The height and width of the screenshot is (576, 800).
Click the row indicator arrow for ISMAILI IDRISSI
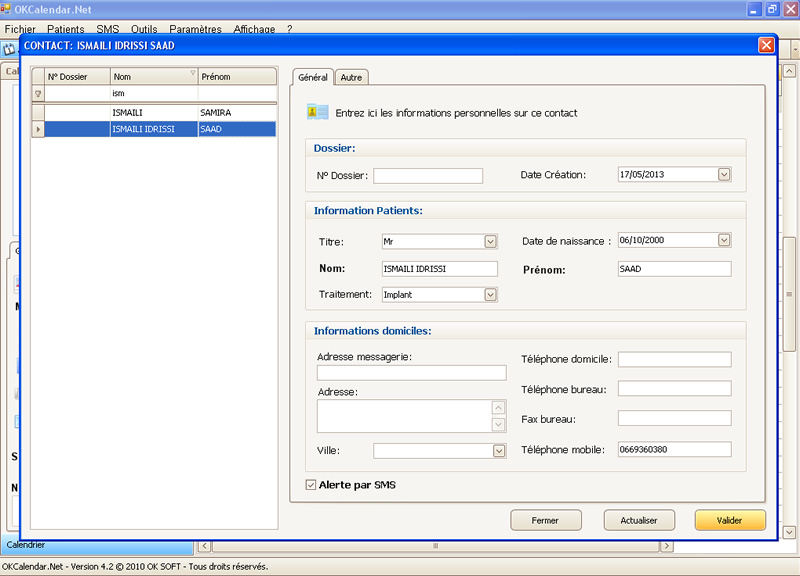(x=38, y=129)
